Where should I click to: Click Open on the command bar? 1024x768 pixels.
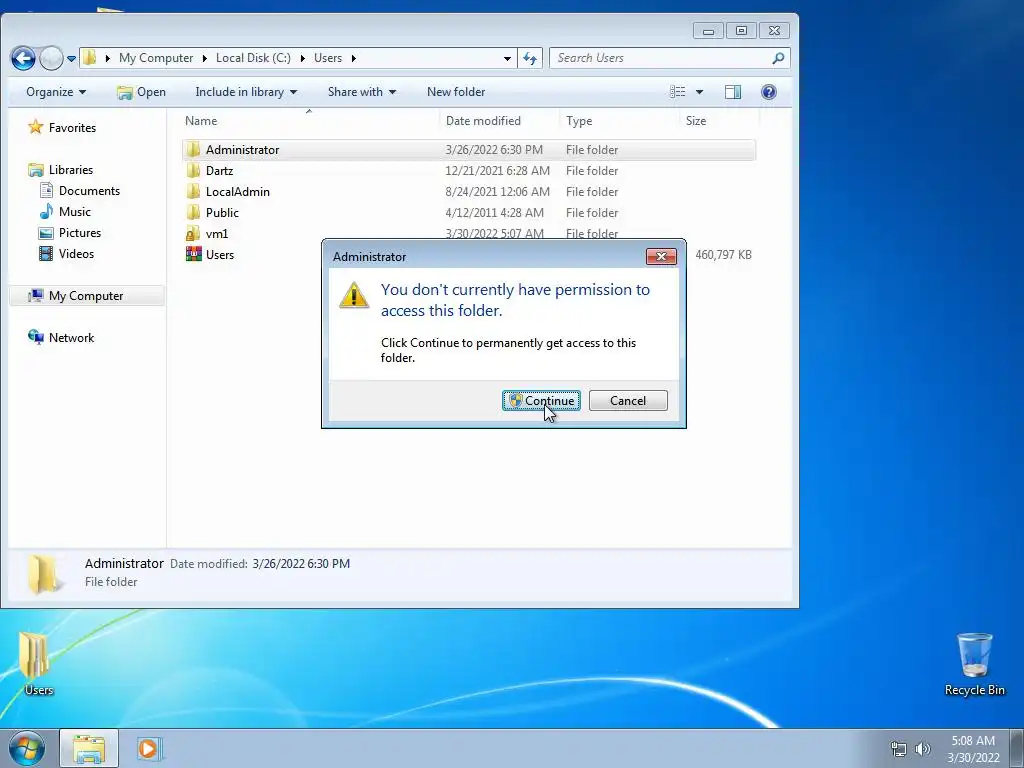tap(141, 92)
